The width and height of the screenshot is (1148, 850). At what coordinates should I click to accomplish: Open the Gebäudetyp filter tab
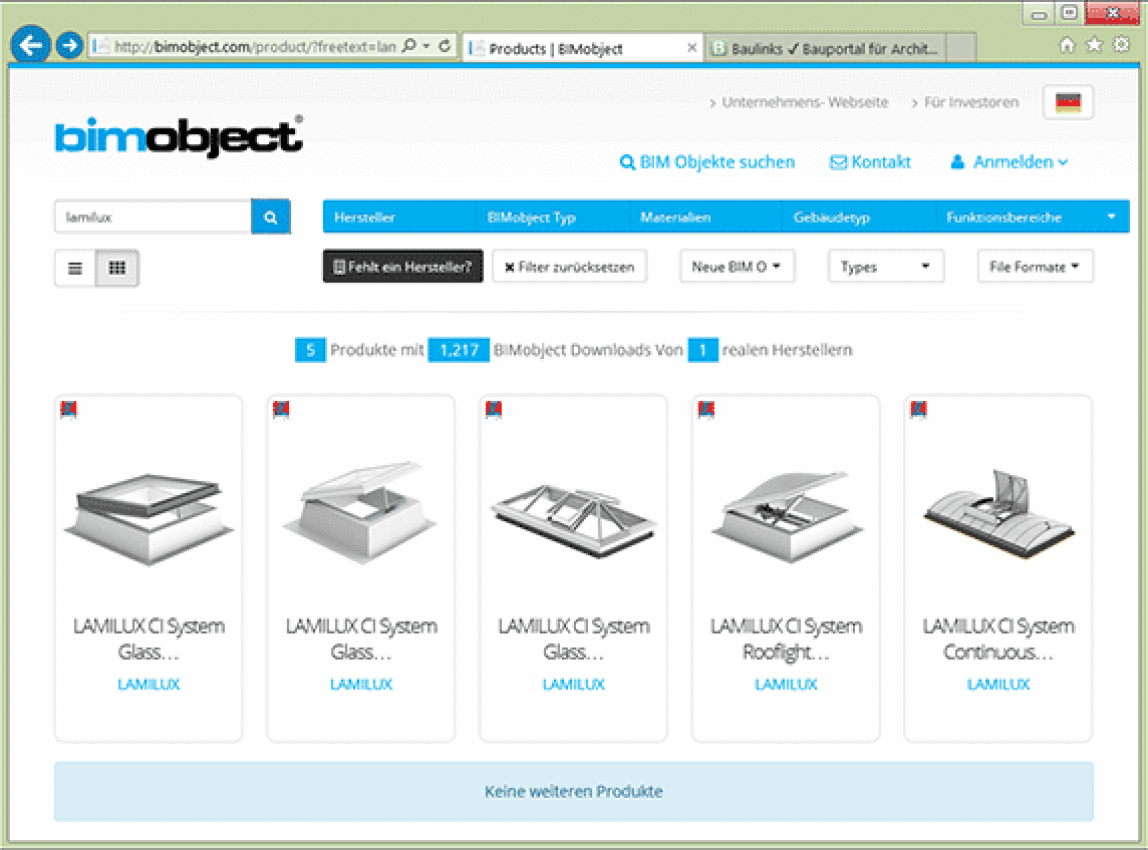tap(831, 217)
